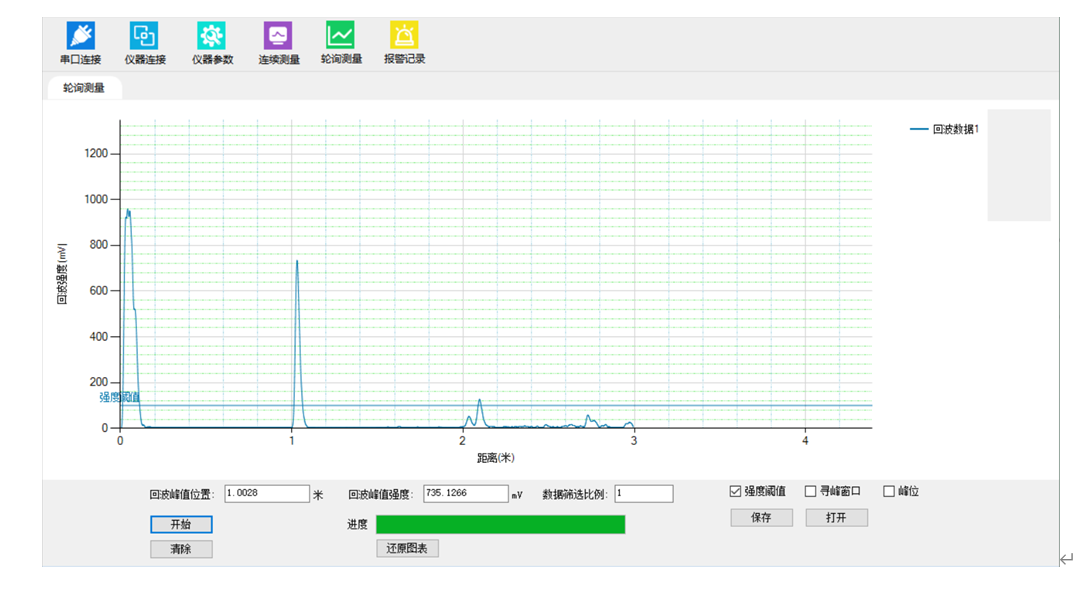This screenshot has height=590, width=1088.
Task: Select the 轮询测量 polling measurement chart icon
Action: pos(341,35)
